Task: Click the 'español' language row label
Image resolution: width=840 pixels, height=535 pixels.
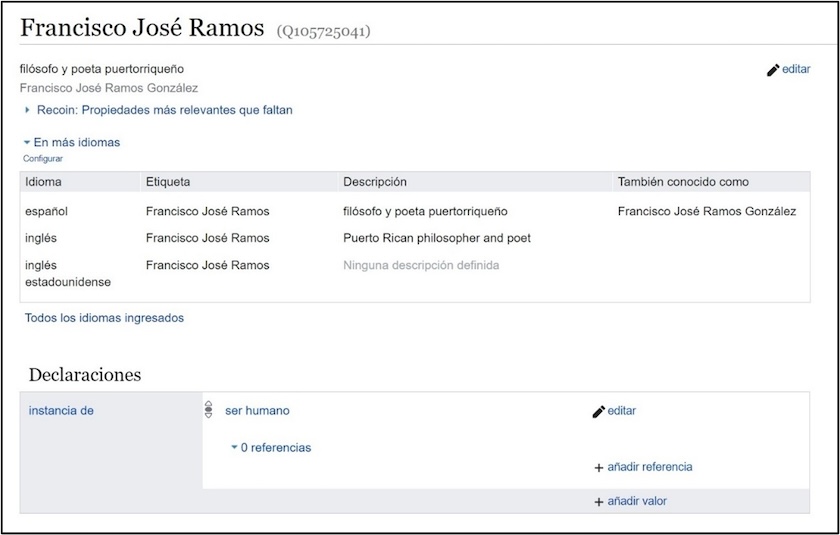Action: click(47, 211)
